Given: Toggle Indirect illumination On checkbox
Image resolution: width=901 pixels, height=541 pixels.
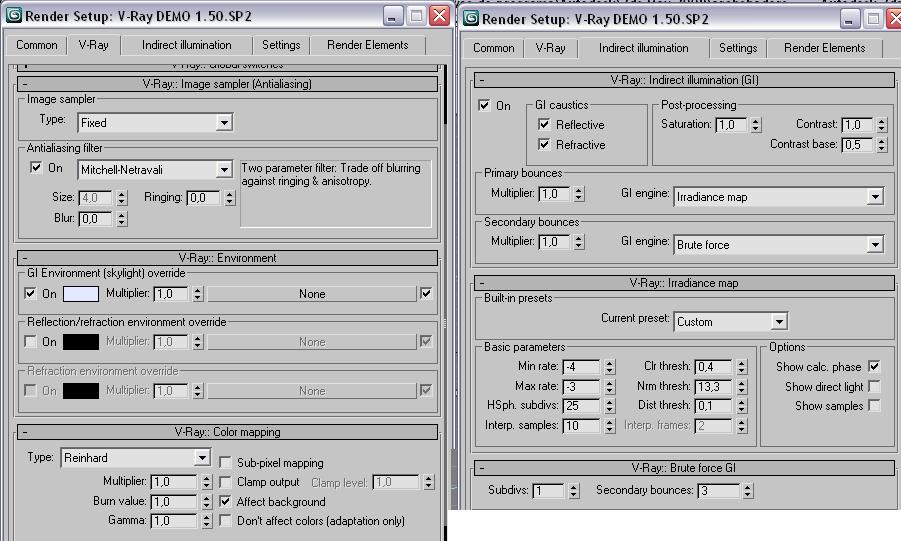Looking at the screenshot, I should [x=484, y=105].
